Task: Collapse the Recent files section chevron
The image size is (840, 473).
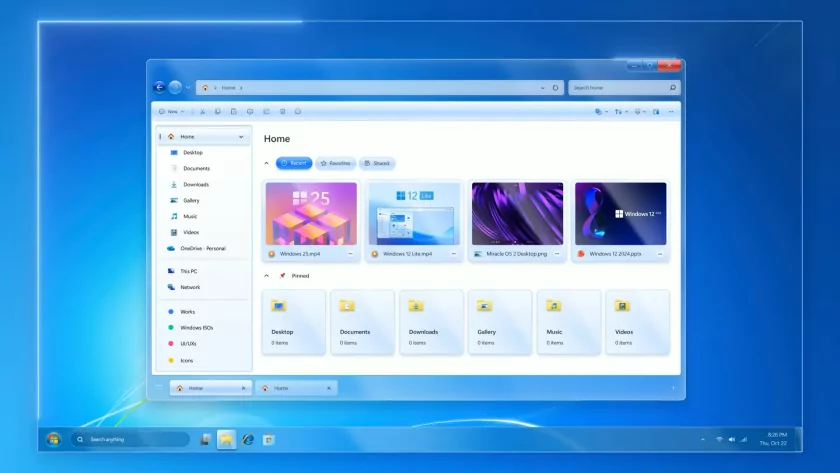Action: (266, 163)
